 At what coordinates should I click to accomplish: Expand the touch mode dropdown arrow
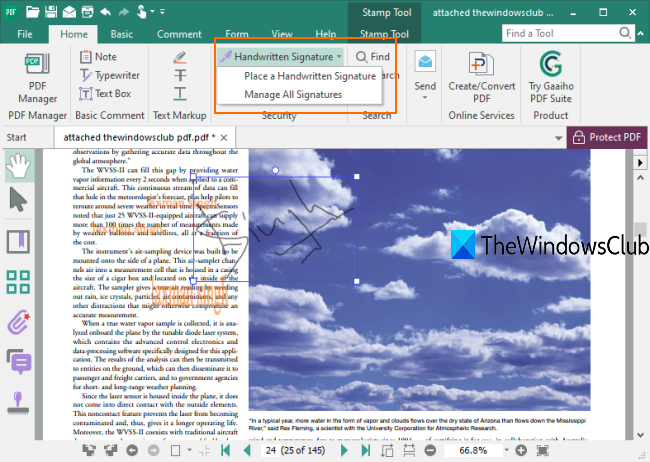pyautogui.click(x=152, y=12)
